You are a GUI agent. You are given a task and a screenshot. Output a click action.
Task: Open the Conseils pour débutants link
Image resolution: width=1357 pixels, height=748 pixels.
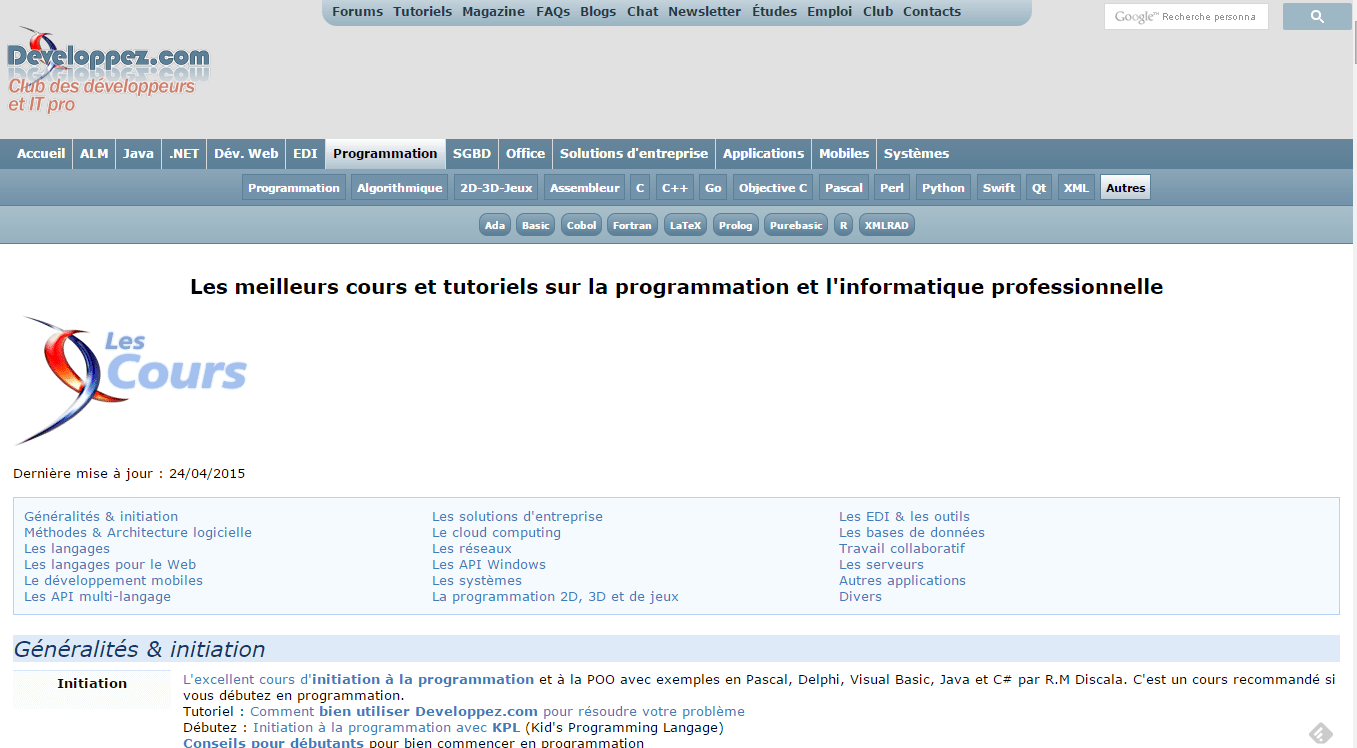pos(273,743)
